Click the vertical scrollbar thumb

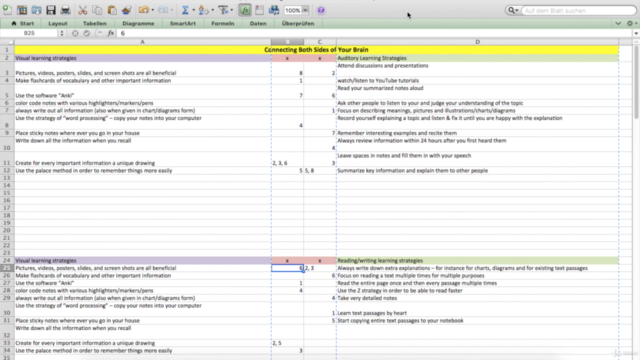[636, 82]
